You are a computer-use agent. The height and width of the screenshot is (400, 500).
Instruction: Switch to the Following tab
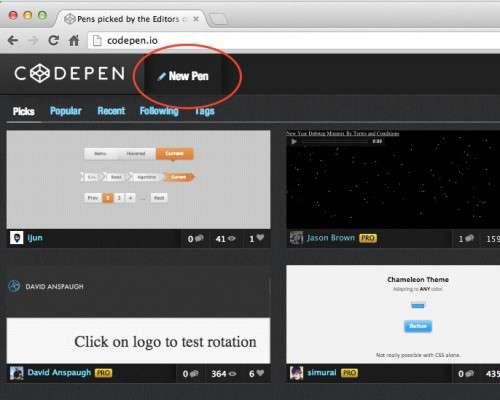[x=159, y=111]
